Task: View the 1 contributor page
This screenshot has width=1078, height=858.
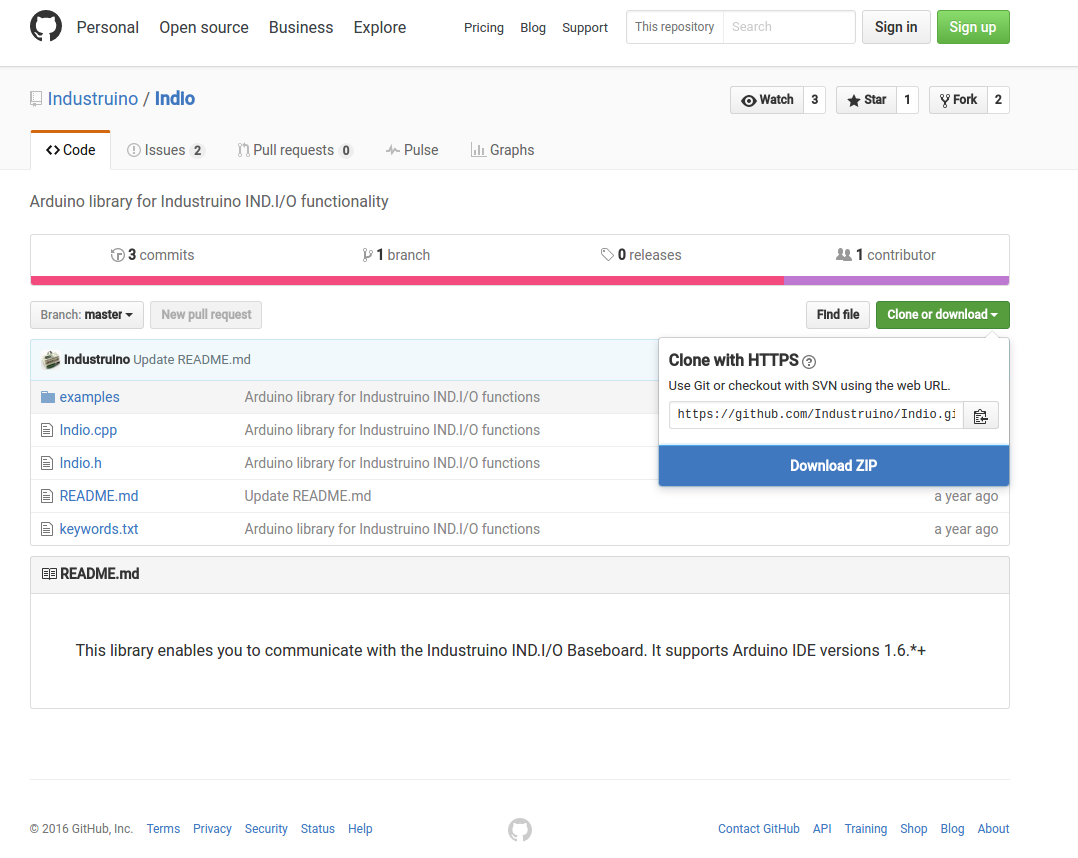Action: (x=886, y=255)
